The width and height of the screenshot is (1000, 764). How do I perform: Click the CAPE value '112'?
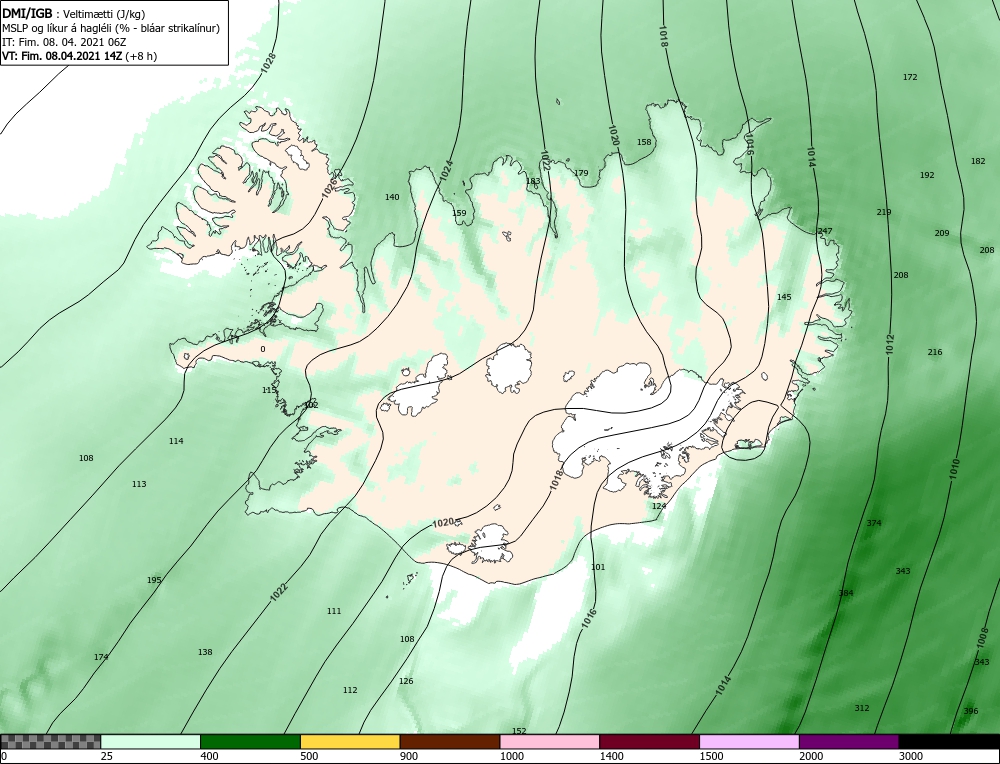(x=349, y=690)
